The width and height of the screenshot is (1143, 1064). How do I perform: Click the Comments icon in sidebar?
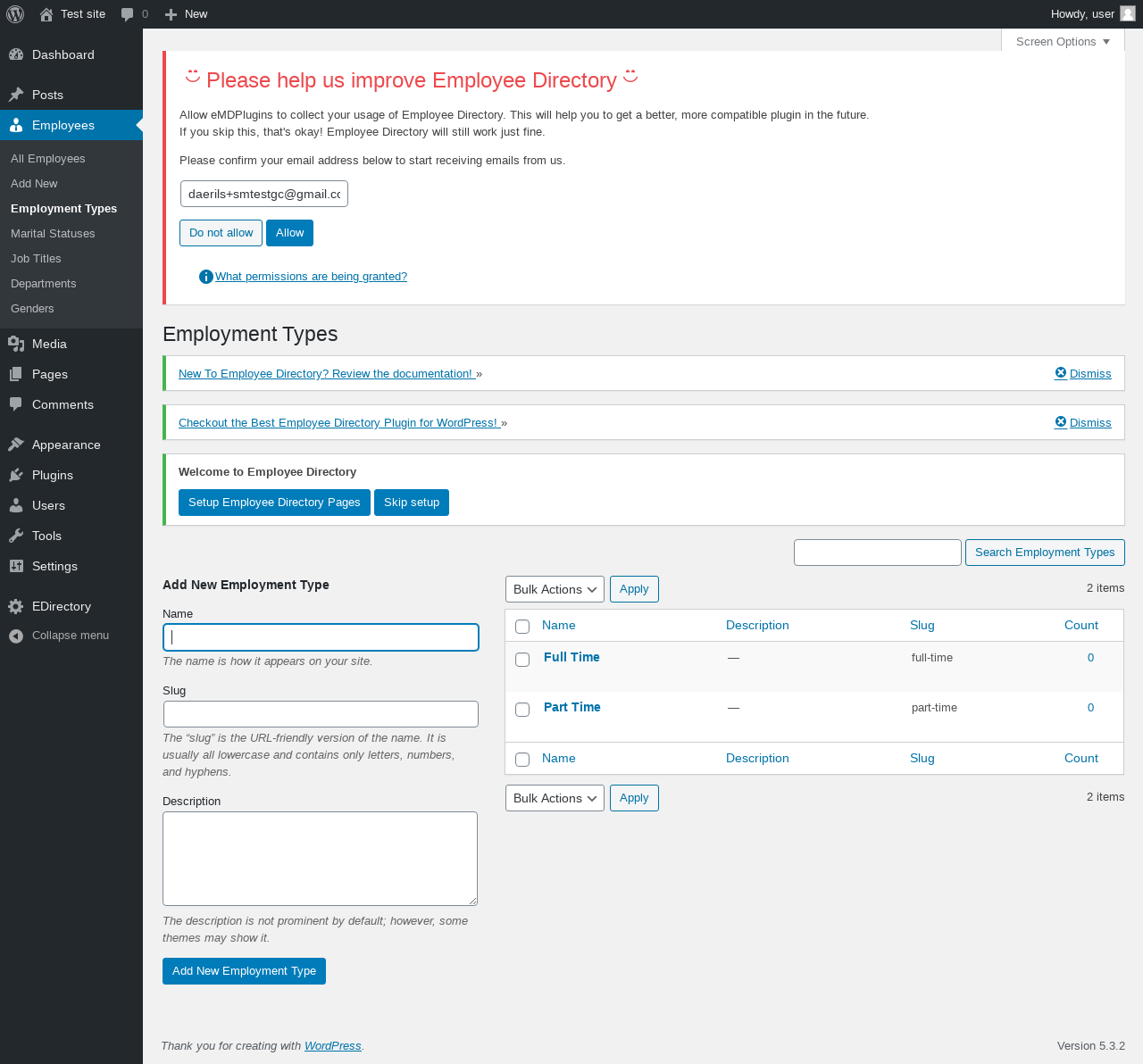(16, 404)
